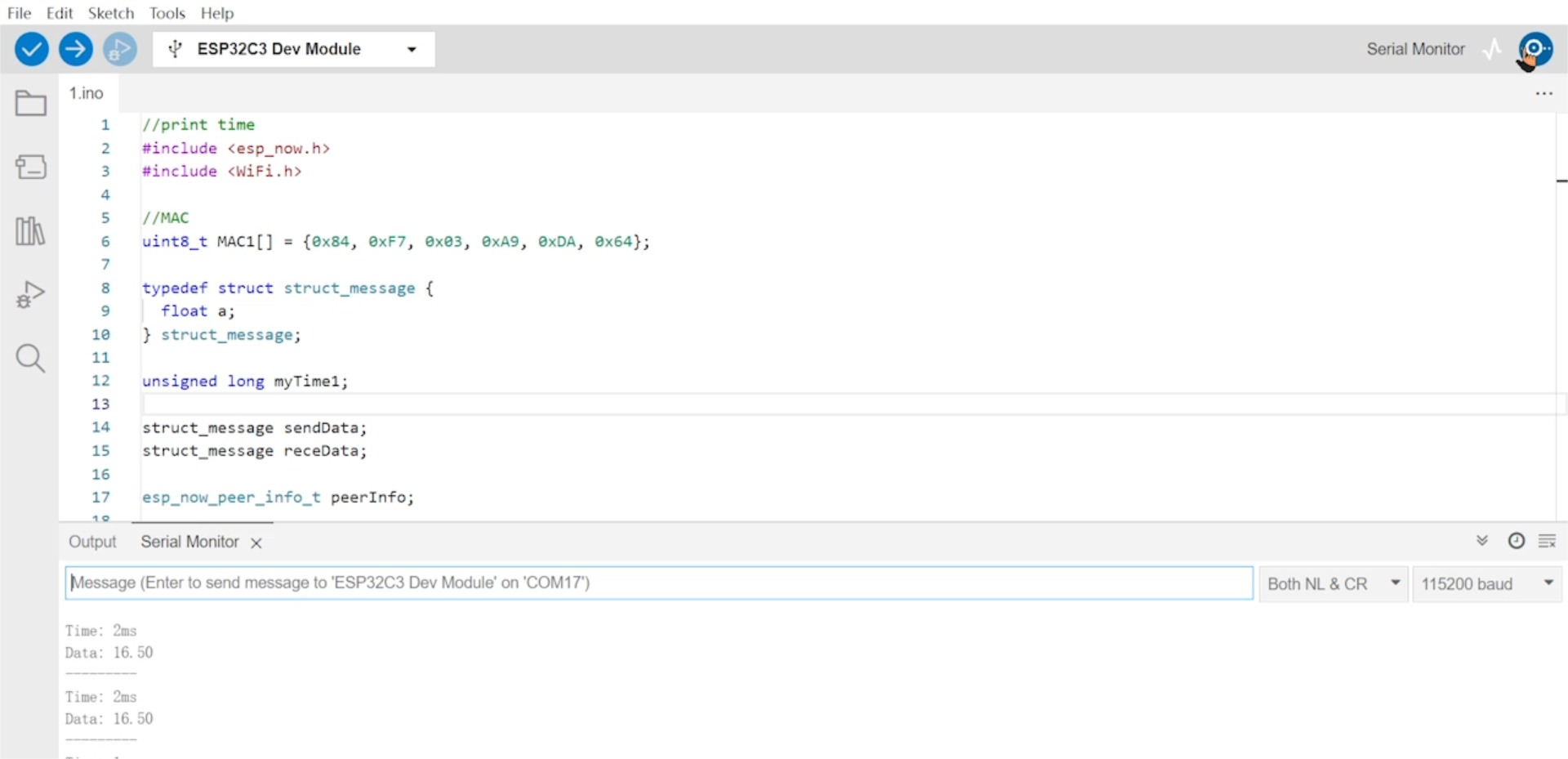Click the Serial Monitor magnifier button
This screenshot has height=759, width=1568.
1535,50
